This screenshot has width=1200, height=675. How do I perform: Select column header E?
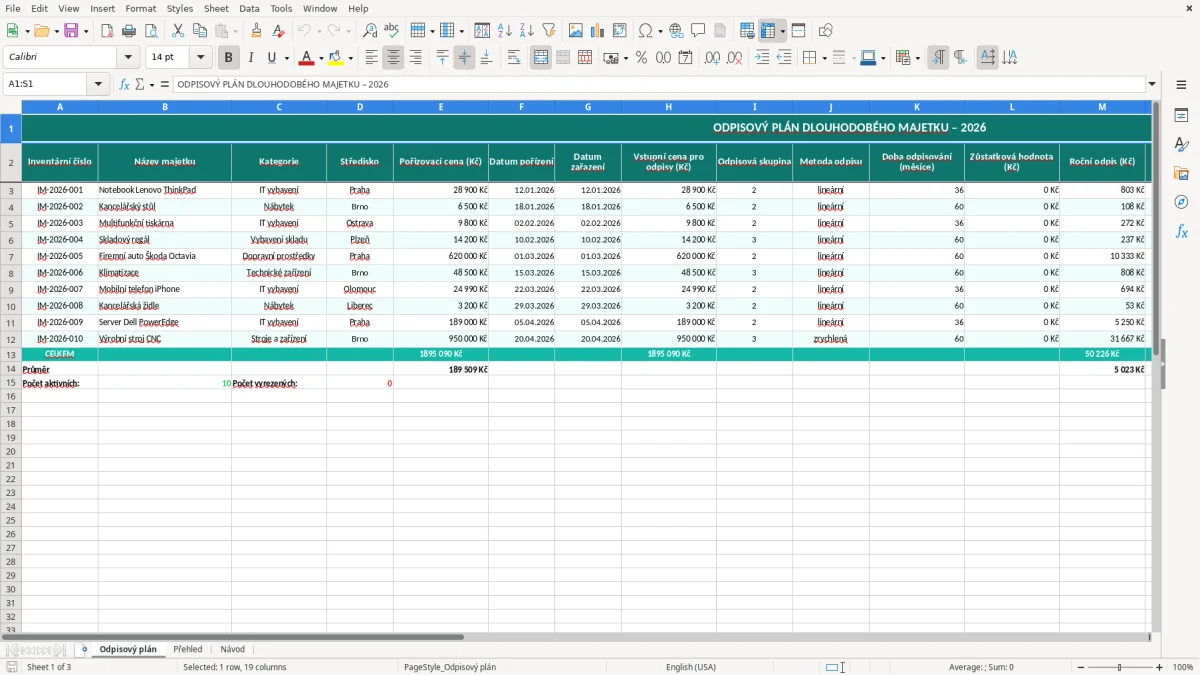coord(441,106)
